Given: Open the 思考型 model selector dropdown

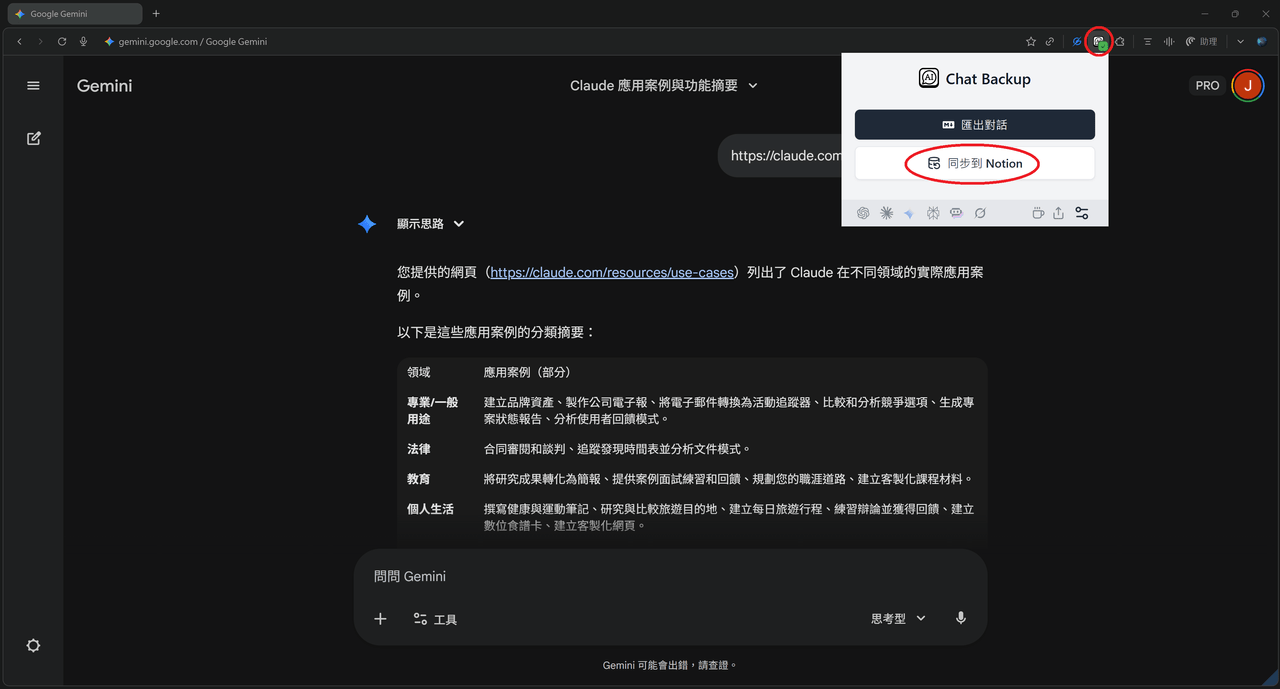Looking at the screenshot, I should [898, 619].
